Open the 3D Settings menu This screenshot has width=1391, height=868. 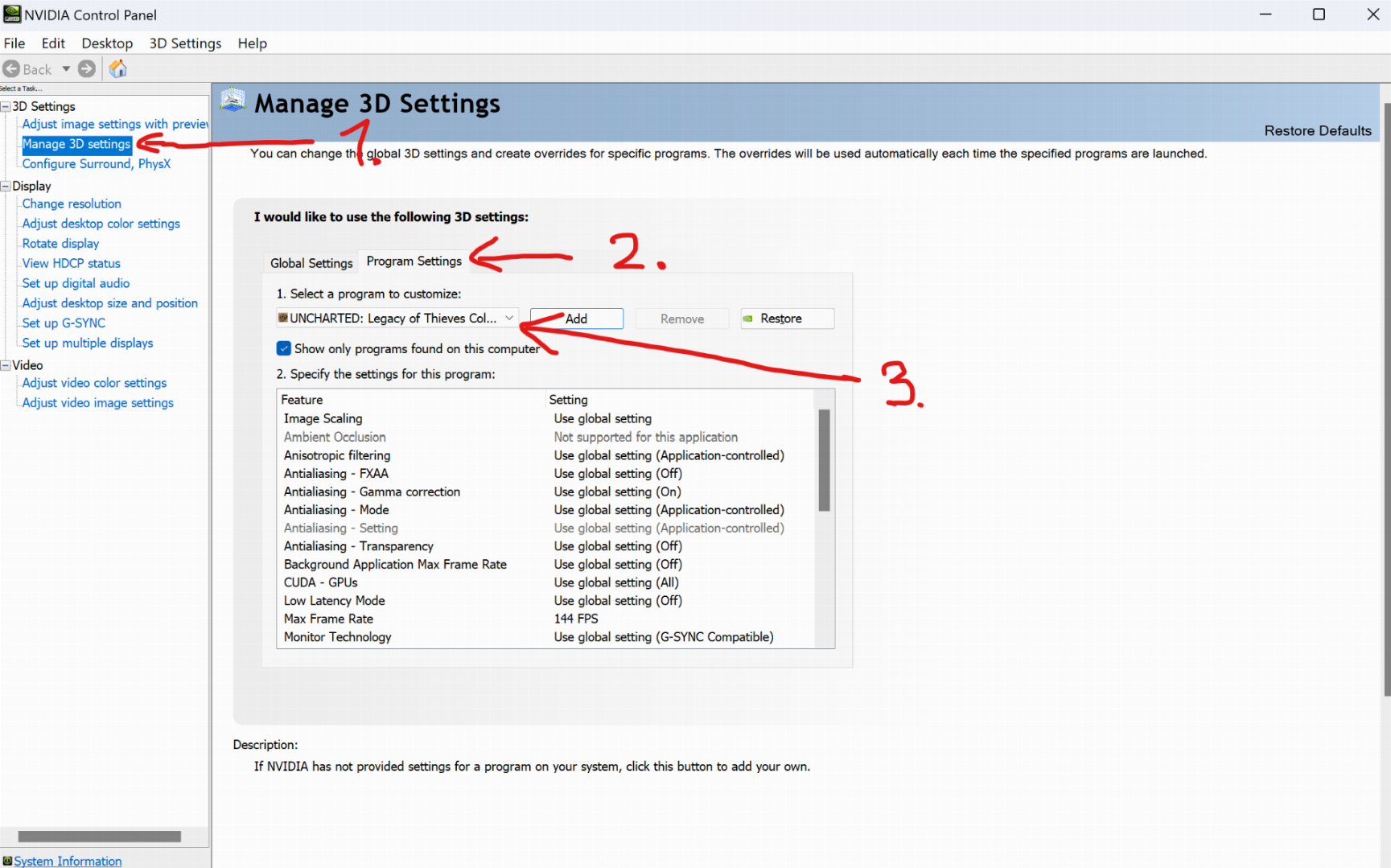[x=185, y=43]
